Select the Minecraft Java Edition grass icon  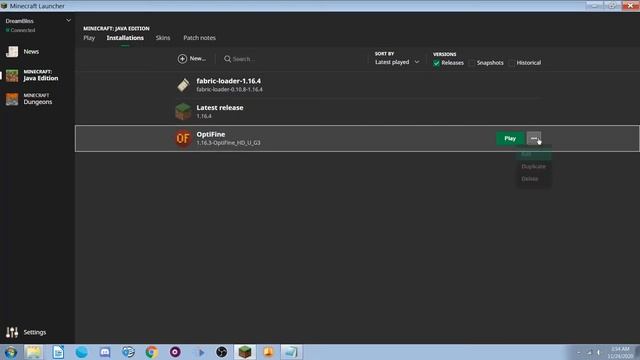point(12,75)
